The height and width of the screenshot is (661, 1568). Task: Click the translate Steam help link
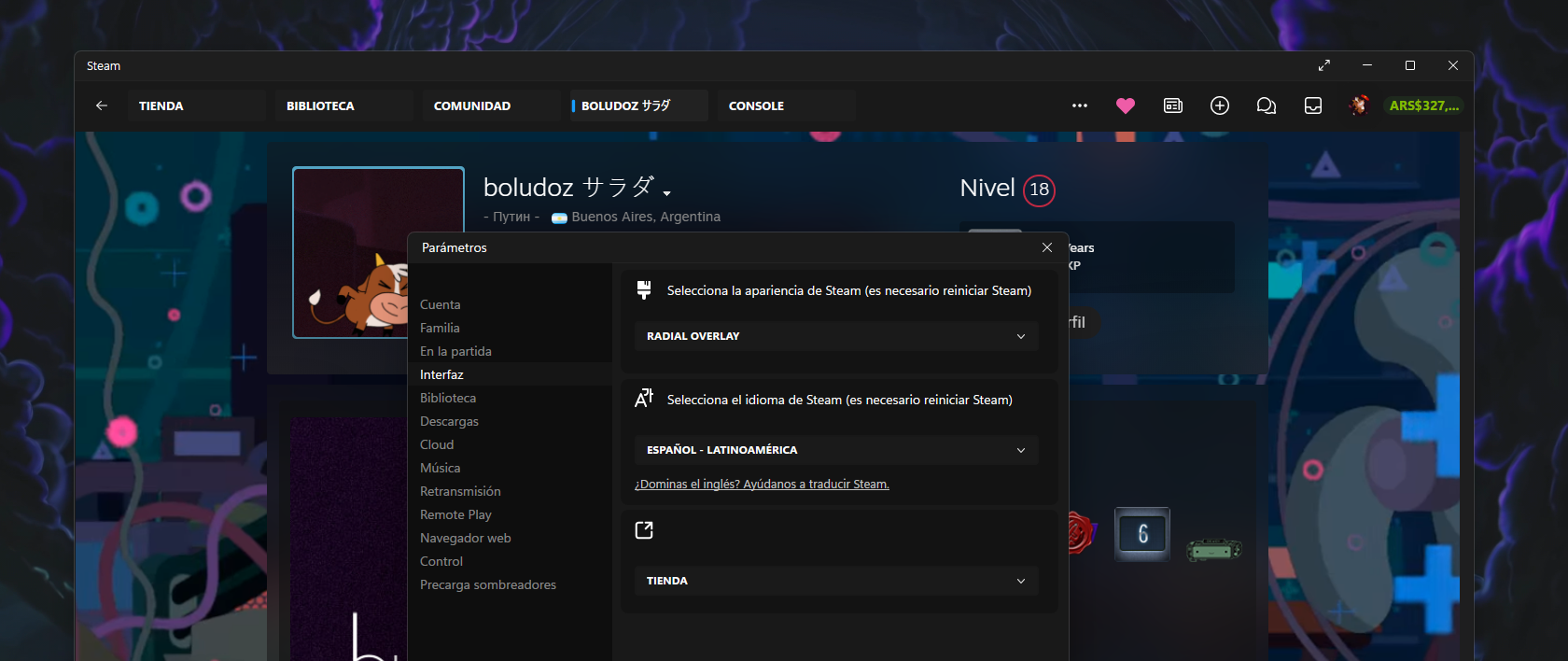tap(762, 485)
